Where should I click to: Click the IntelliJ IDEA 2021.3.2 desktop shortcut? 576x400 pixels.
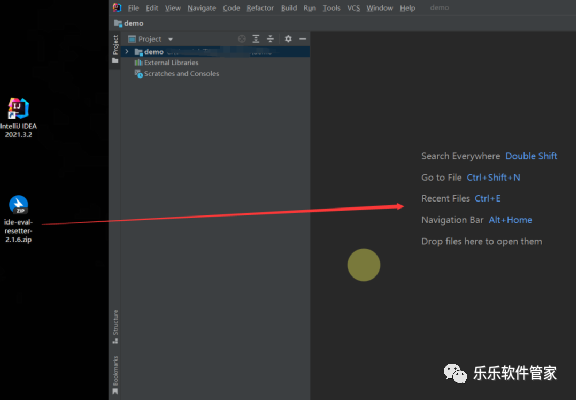click(x=18, y=117)
